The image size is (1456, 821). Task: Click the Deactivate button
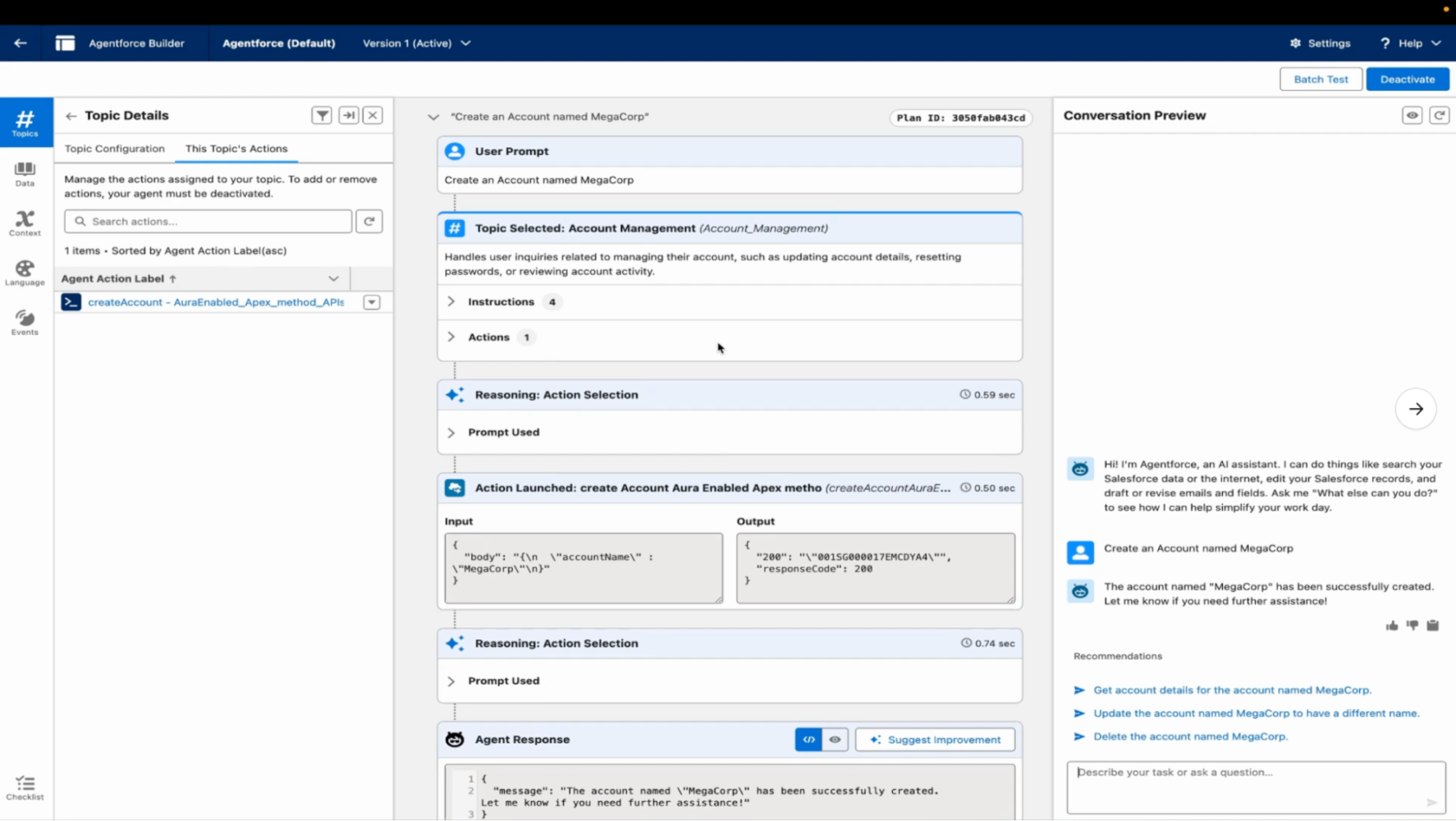coord(1408,80)
